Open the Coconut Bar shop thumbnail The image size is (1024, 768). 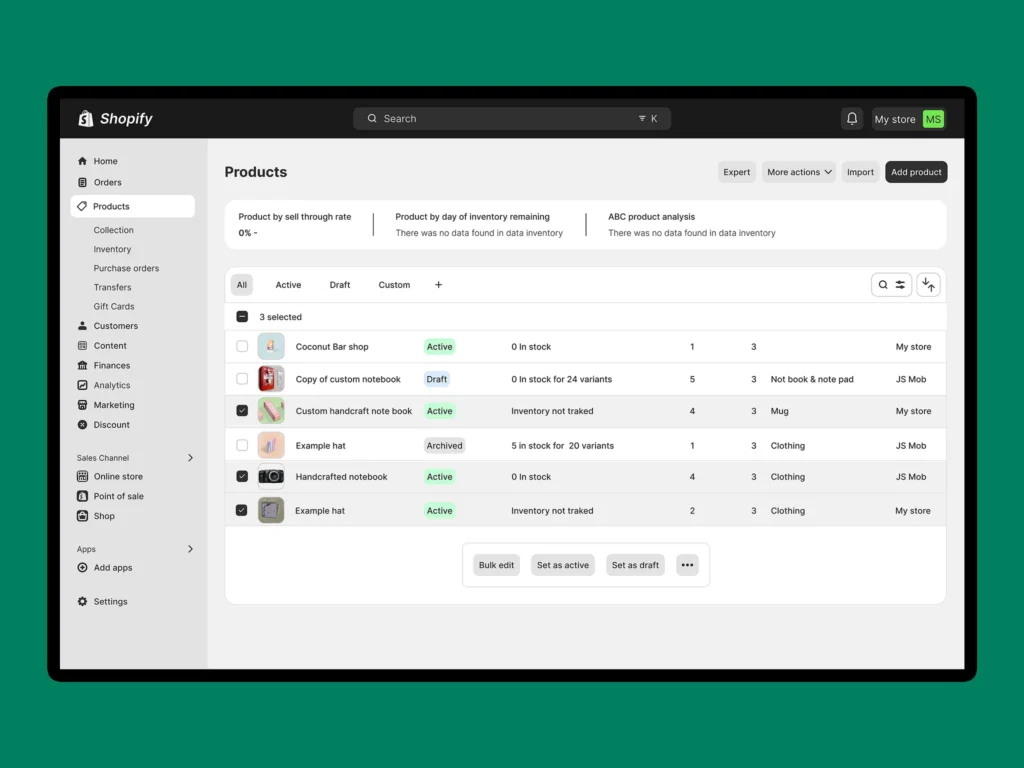271,346
